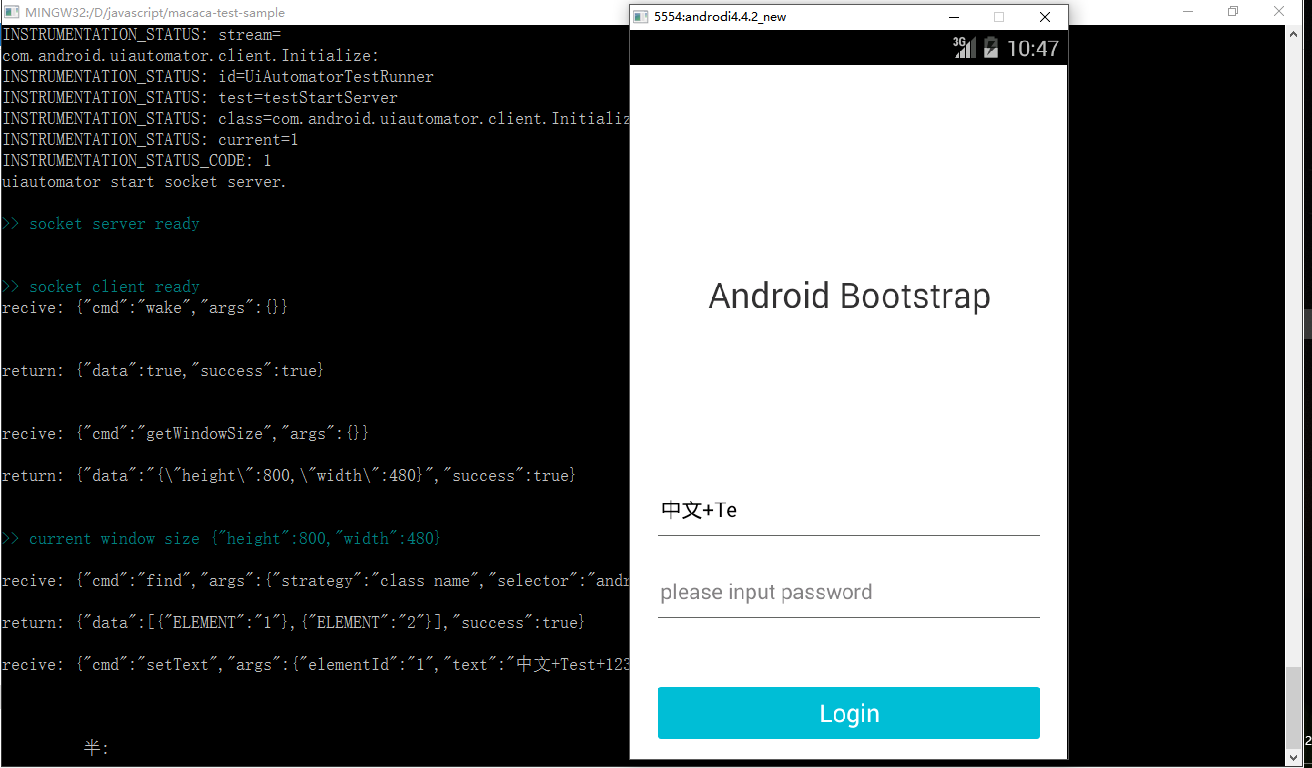Close the MINGW32 terminal window

point(1279,12)
